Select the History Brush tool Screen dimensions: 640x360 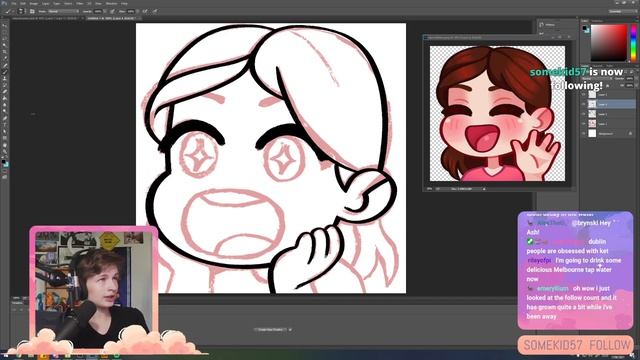tap(5, 85)
